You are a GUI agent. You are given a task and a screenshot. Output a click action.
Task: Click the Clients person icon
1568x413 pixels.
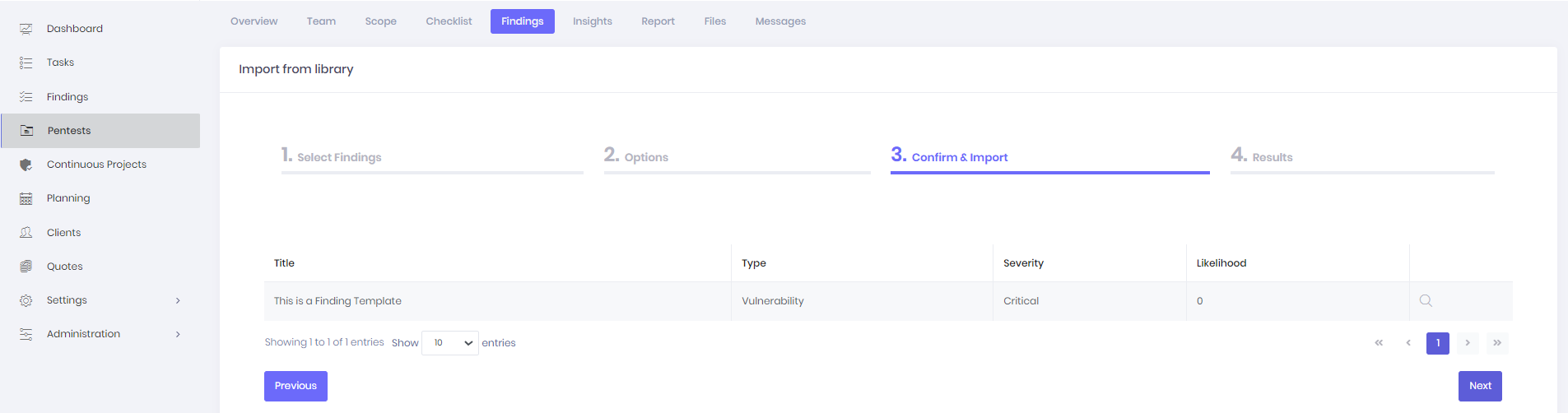pyautogui.click(x=26, y=233)
